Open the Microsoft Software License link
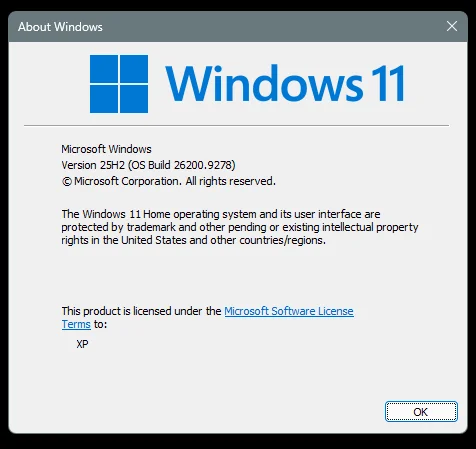Viewport: 476px width, 449px height. (289, 311)
